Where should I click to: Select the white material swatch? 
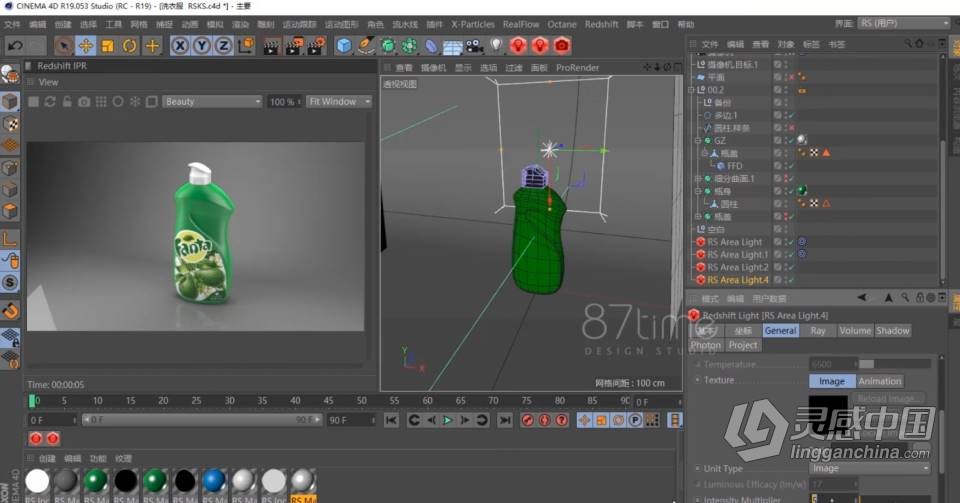pyautogui.click(x=37, y=481)
